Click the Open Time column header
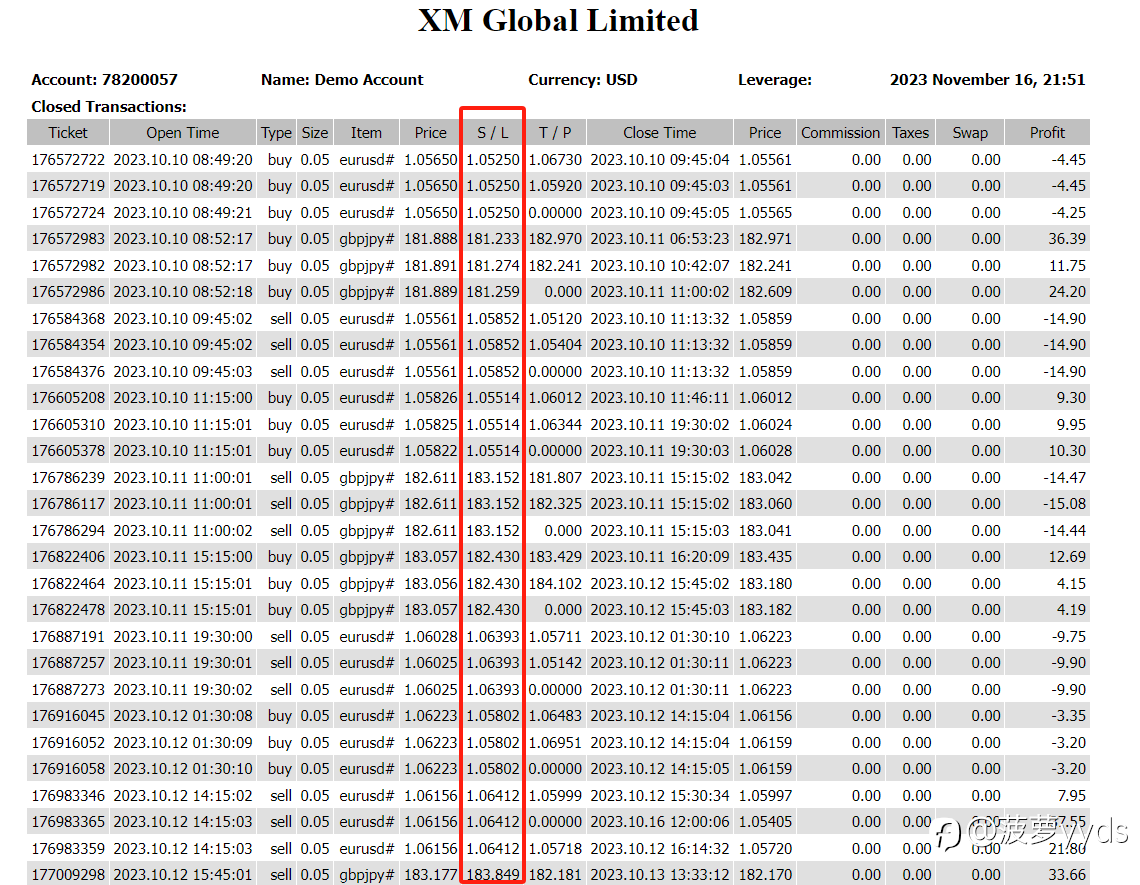Screen dimensions: 1140x885 [182, 132]
